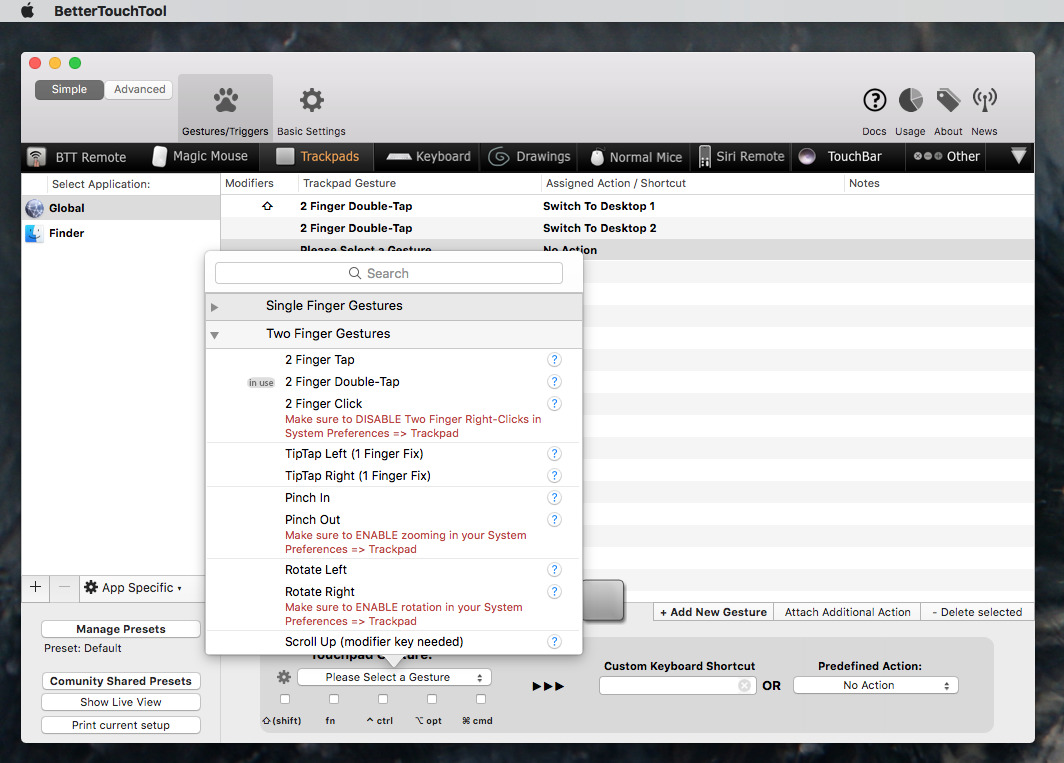Image resolution: width=1064 pixels, height=763 pixels.
Task: Open the About tag icon
Action: tap(948, 100)
